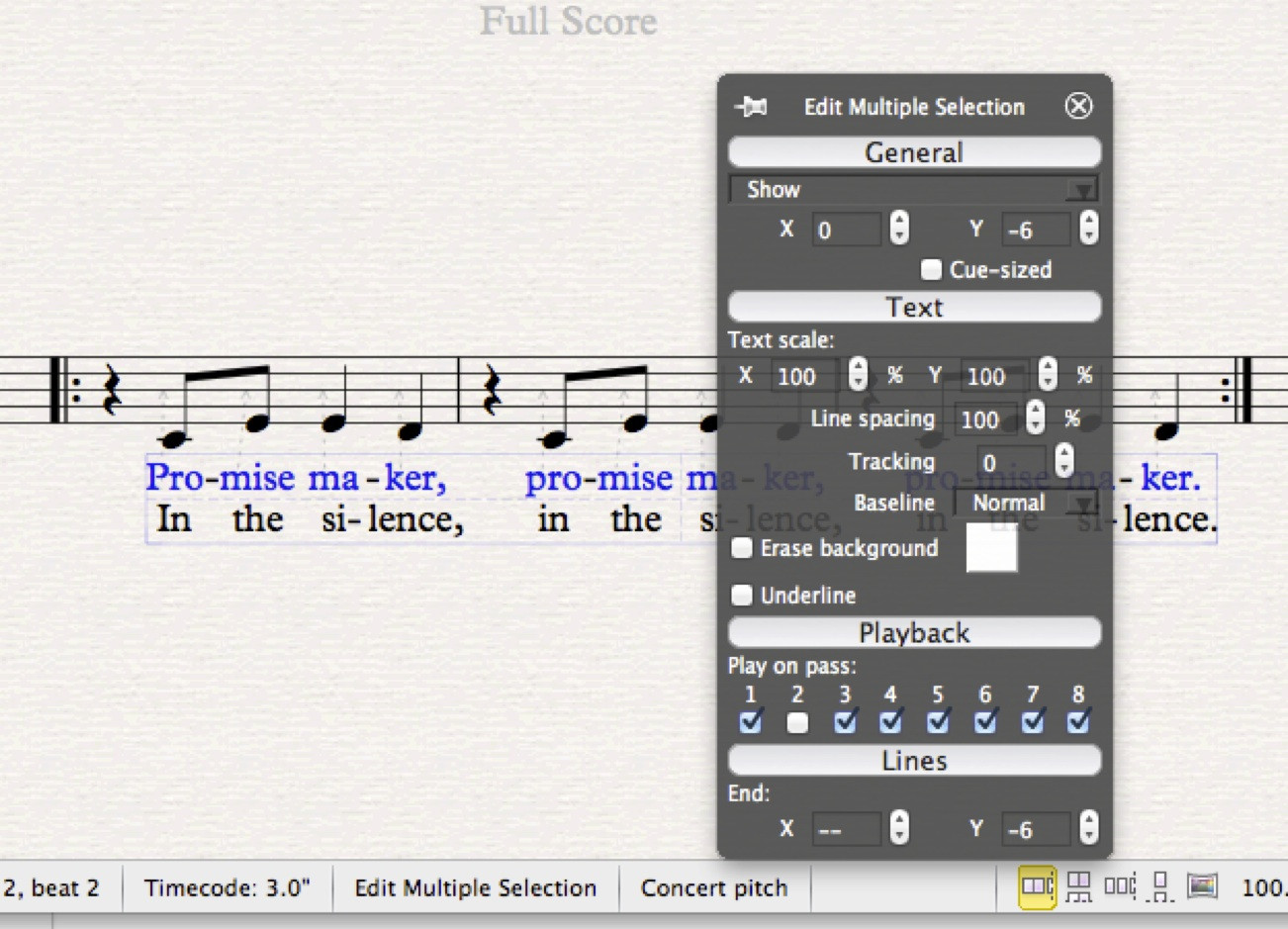The height and width of the screenshot is (929, 1288).
Task: Uncheck Play on pass 5
Action: coord(938,722)
